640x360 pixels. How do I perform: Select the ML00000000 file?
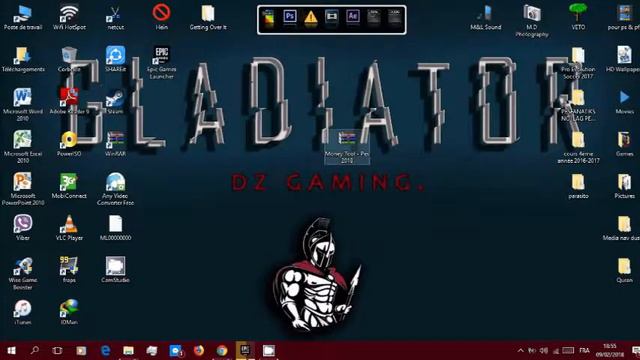click(x=116, y=228)
